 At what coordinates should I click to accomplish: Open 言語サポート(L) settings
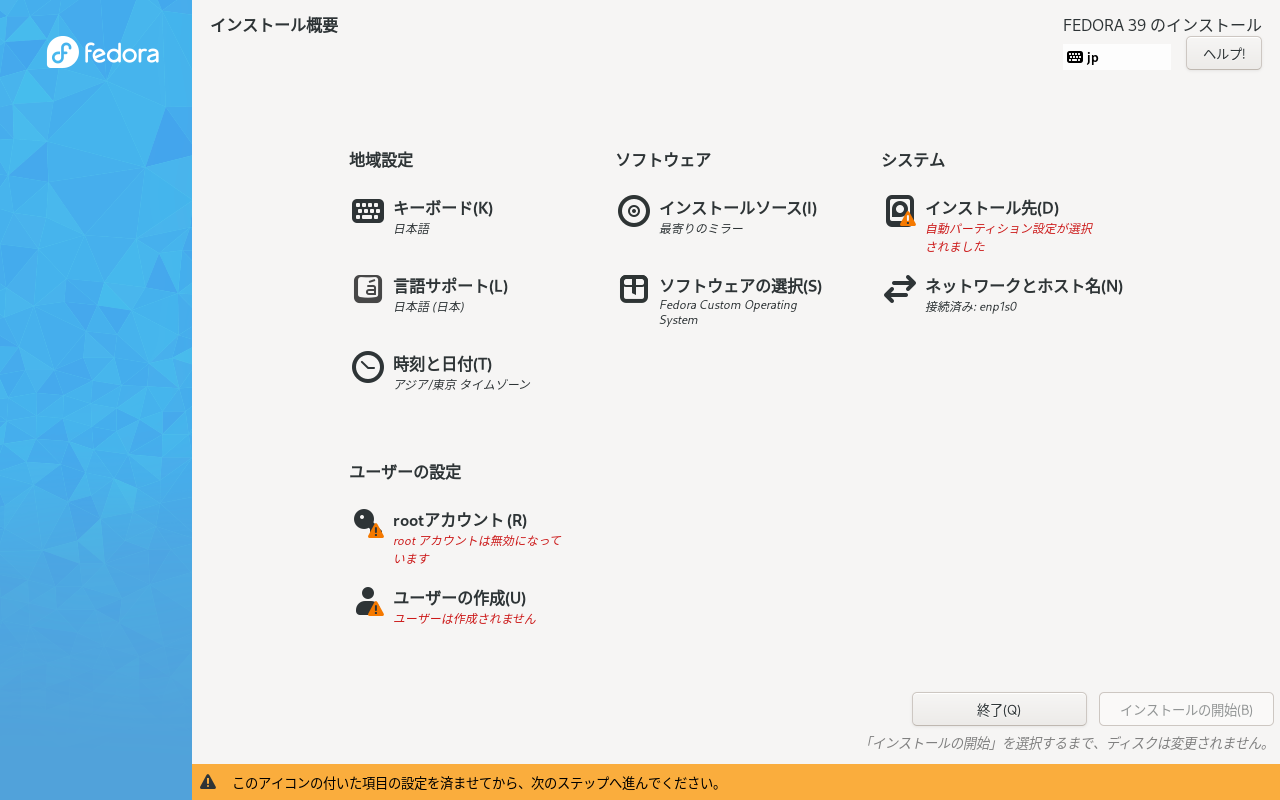451,286
